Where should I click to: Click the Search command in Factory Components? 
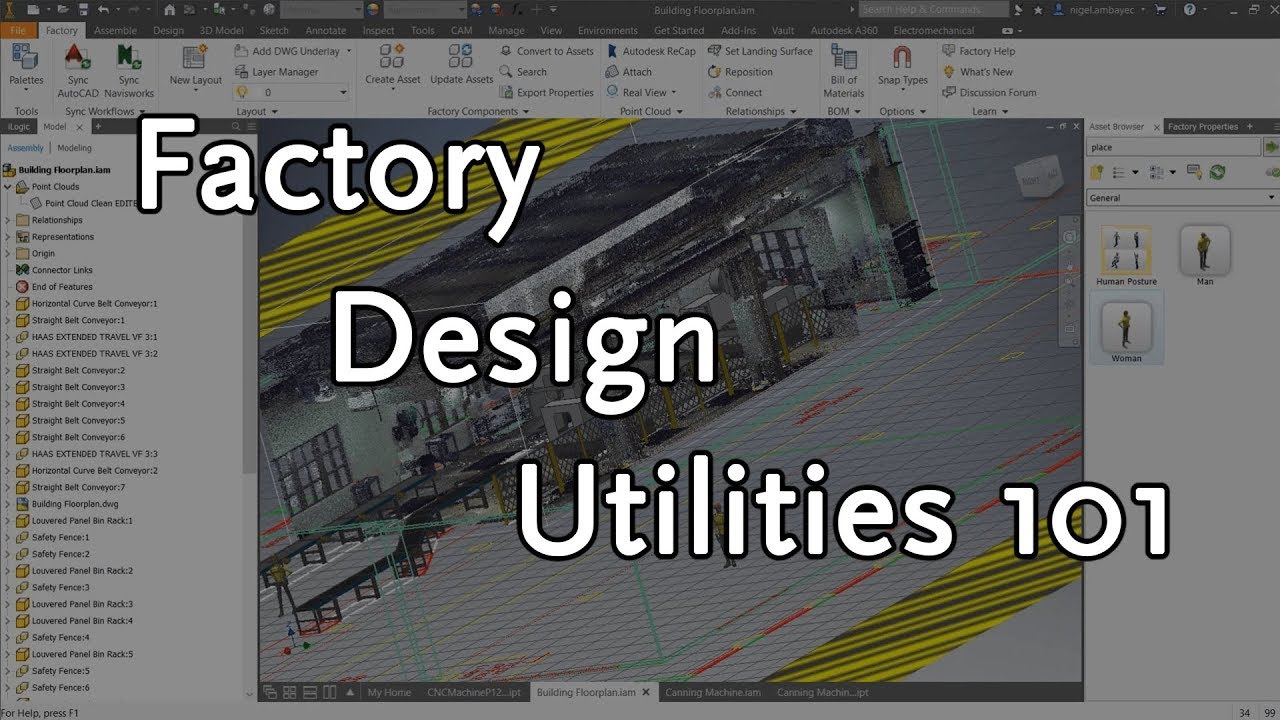click(523, 72)
